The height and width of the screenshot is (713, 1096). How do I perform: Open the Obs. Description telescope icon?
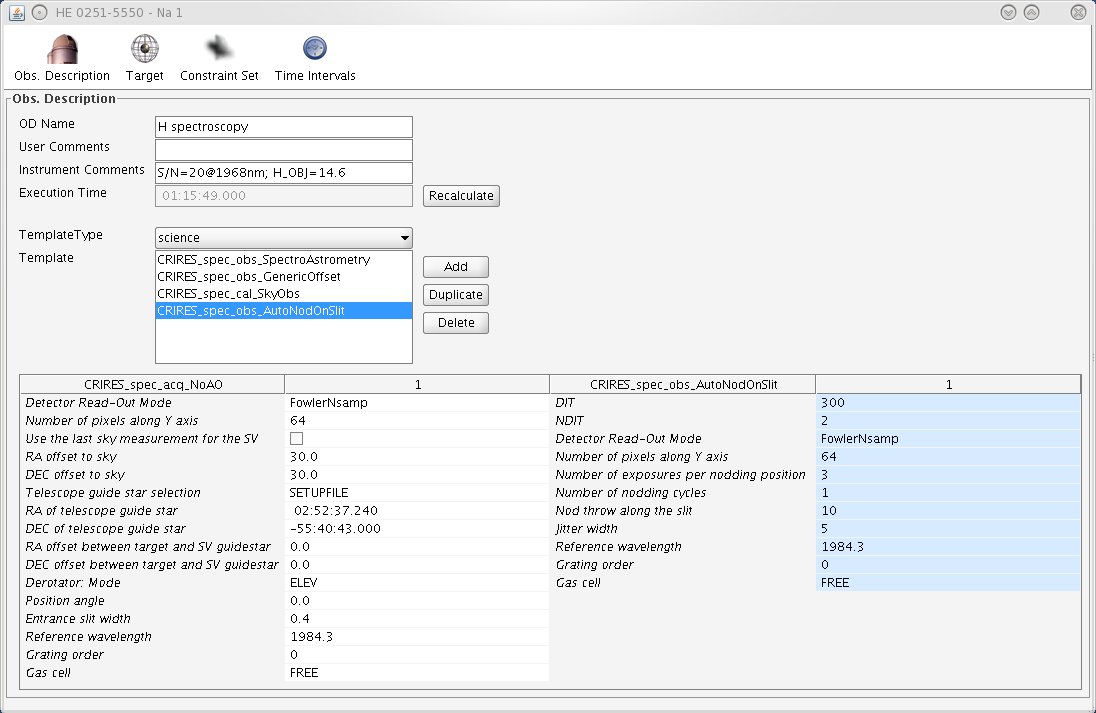click(62, 49)
